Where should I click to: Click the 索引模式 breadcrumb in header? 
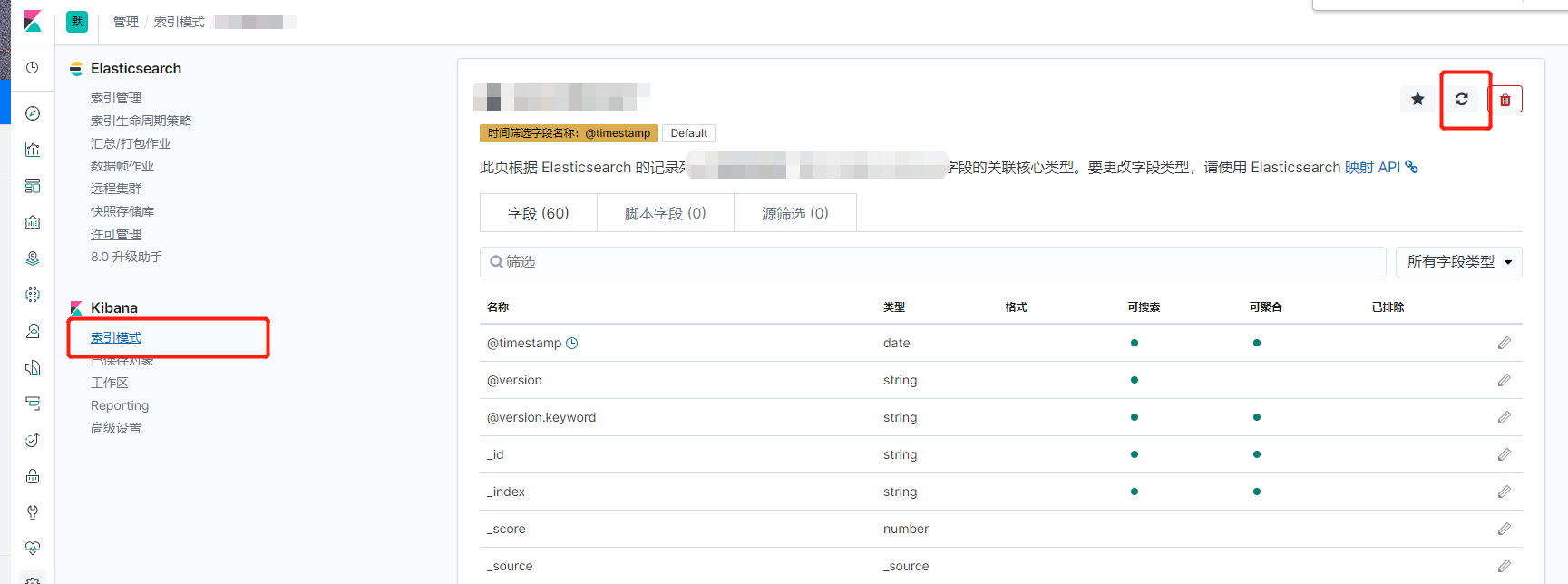pos(180,22)
